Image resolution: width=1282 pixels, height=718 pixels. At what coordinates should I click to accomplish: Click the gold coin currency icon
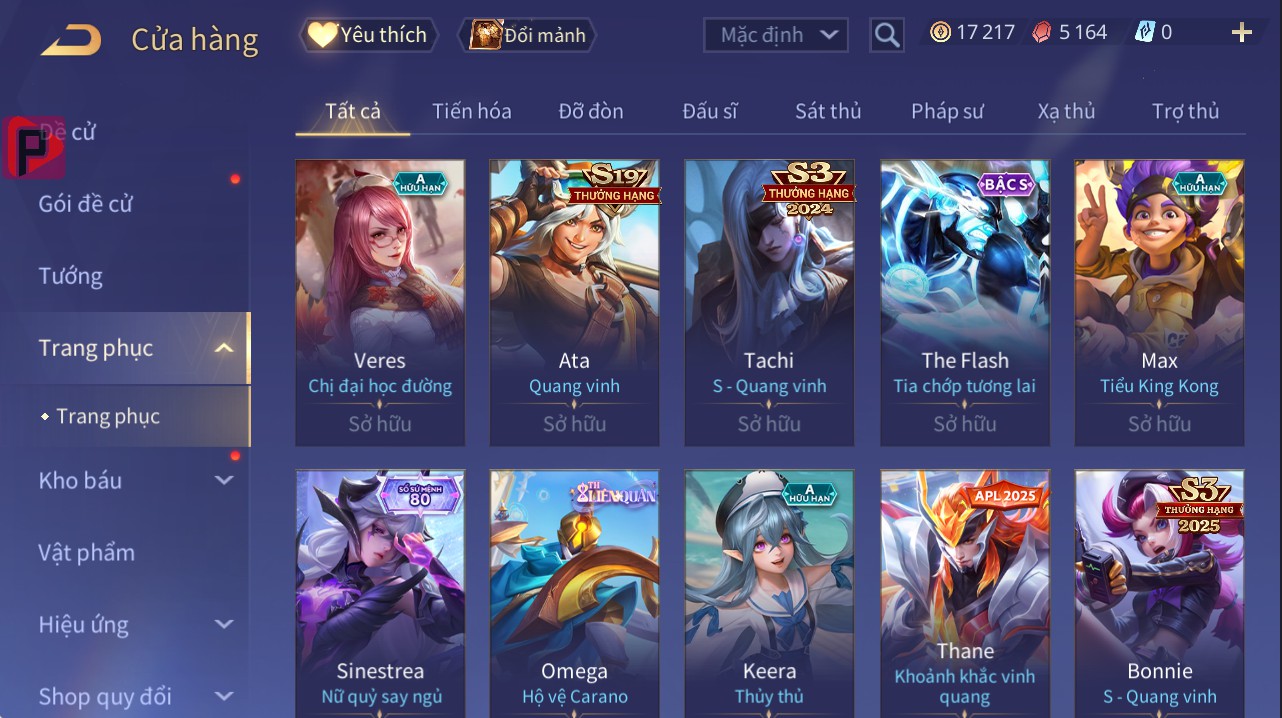click(x=940, y=32)
